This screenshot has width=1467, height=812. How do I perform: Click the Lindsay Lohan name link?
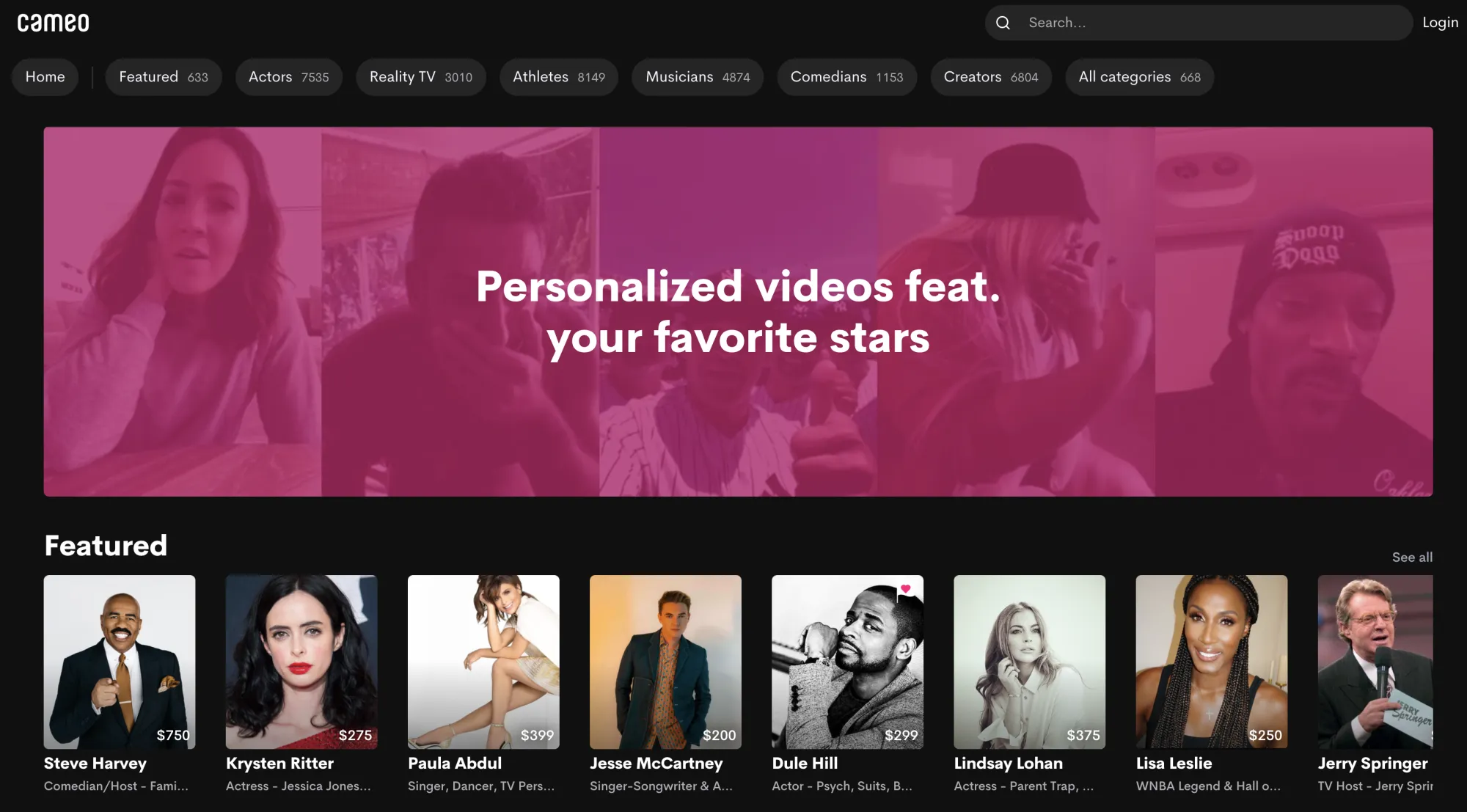[x=1008, y=764]
